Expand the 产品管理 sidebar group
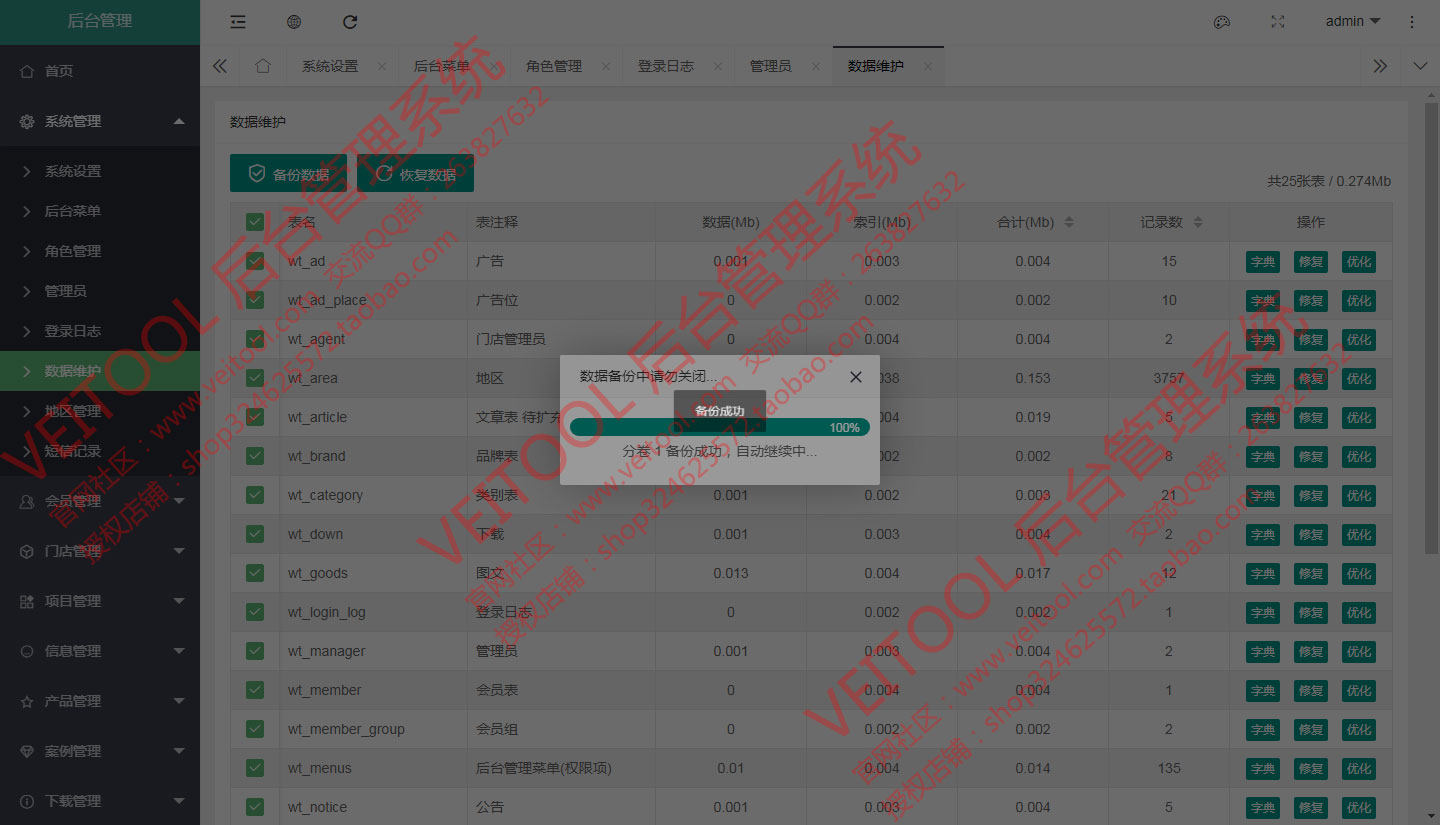Screen dimensions: 1440x825 (x=100, y=701)
